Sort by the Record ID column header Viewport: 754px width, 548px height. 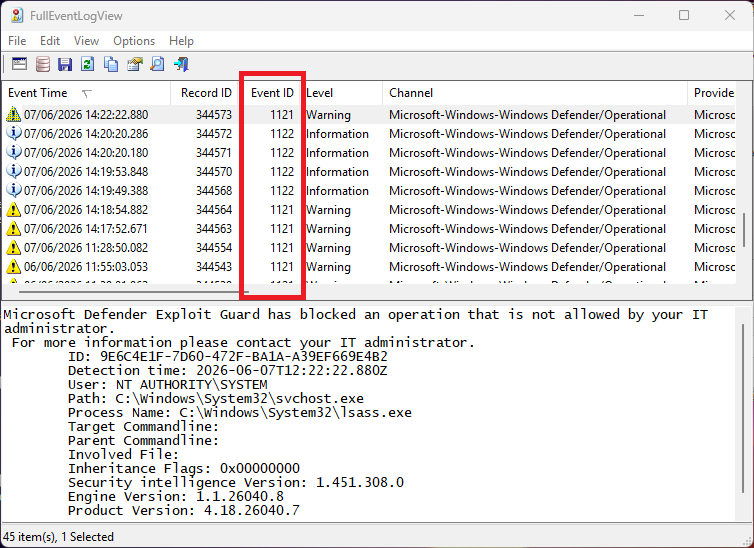pyautogui.click(x=206, y=93)
